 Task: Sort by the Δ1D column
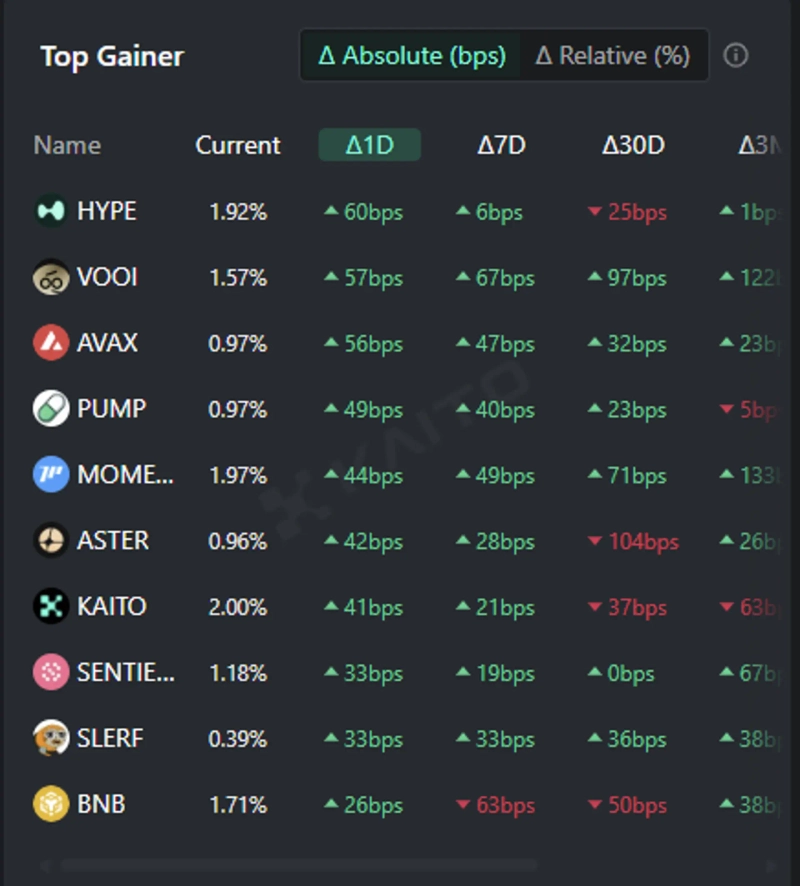click(x=370, y=146)
